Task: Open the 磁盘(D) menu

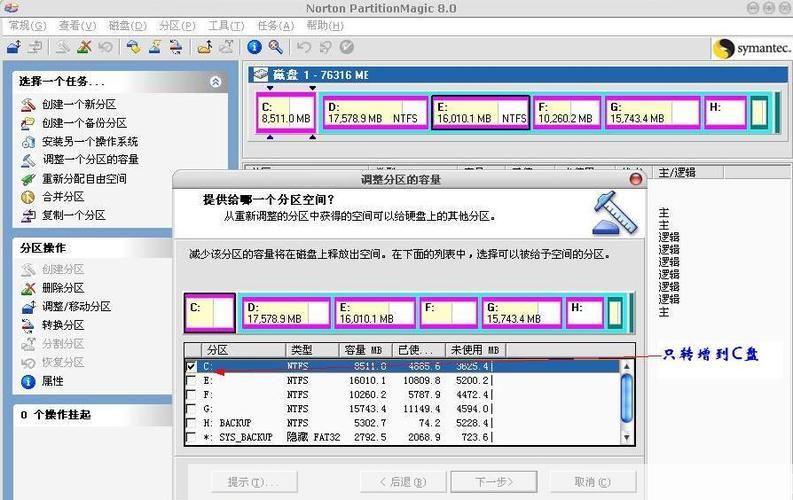Action: (x=127, y=25)
